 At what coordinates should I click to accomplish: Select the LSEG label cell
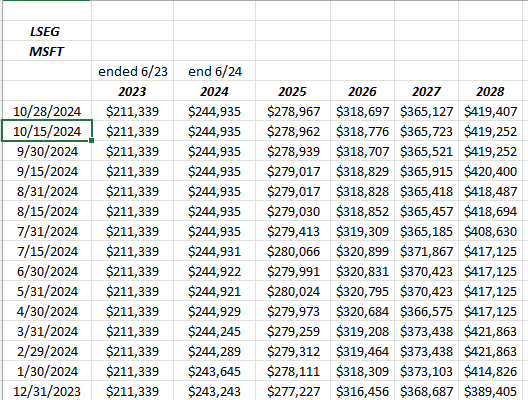click(47, 31)
